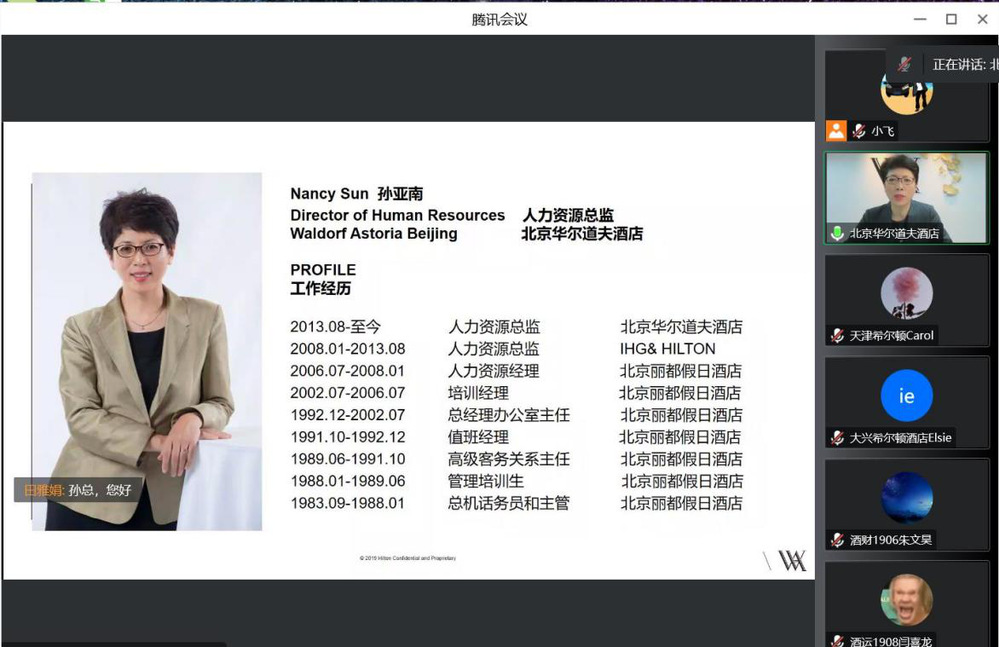Click the Waldorf Astoria logo on slide
The height and width of the screenshot is (647, 999).
pos(791,561)
